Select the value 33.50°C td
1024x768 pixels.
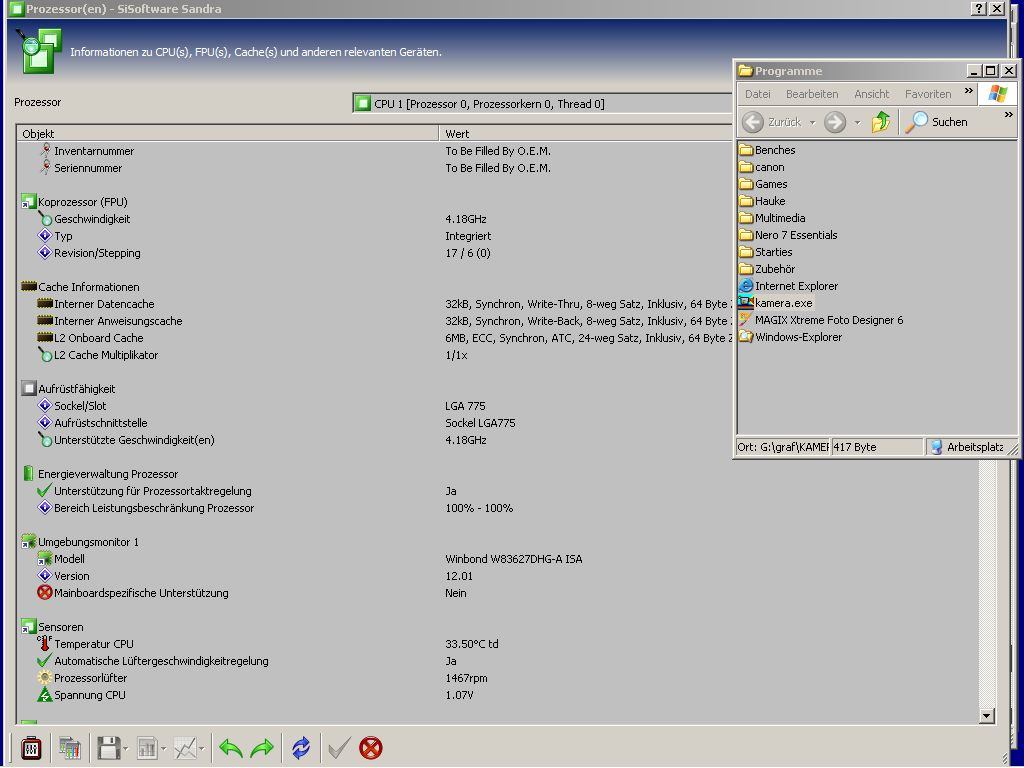click(472, 644)
